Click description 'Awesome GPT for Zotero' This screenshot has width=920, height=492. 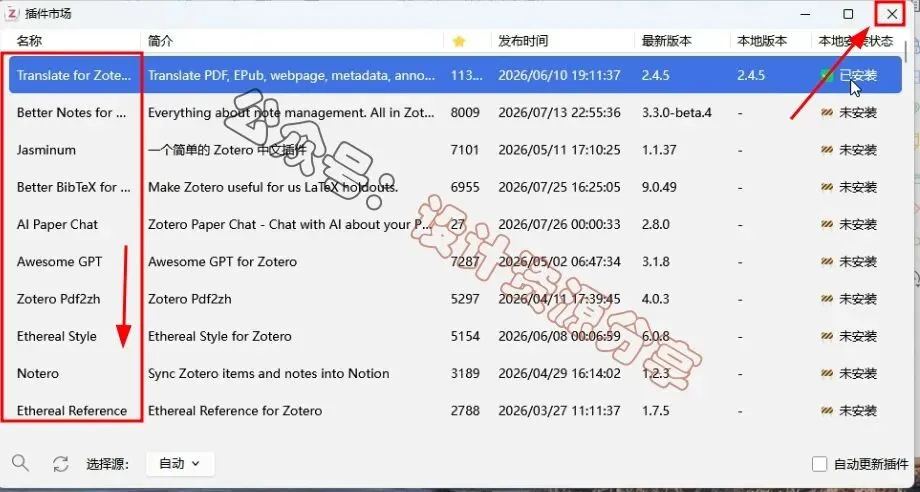[x=222, y=262]
